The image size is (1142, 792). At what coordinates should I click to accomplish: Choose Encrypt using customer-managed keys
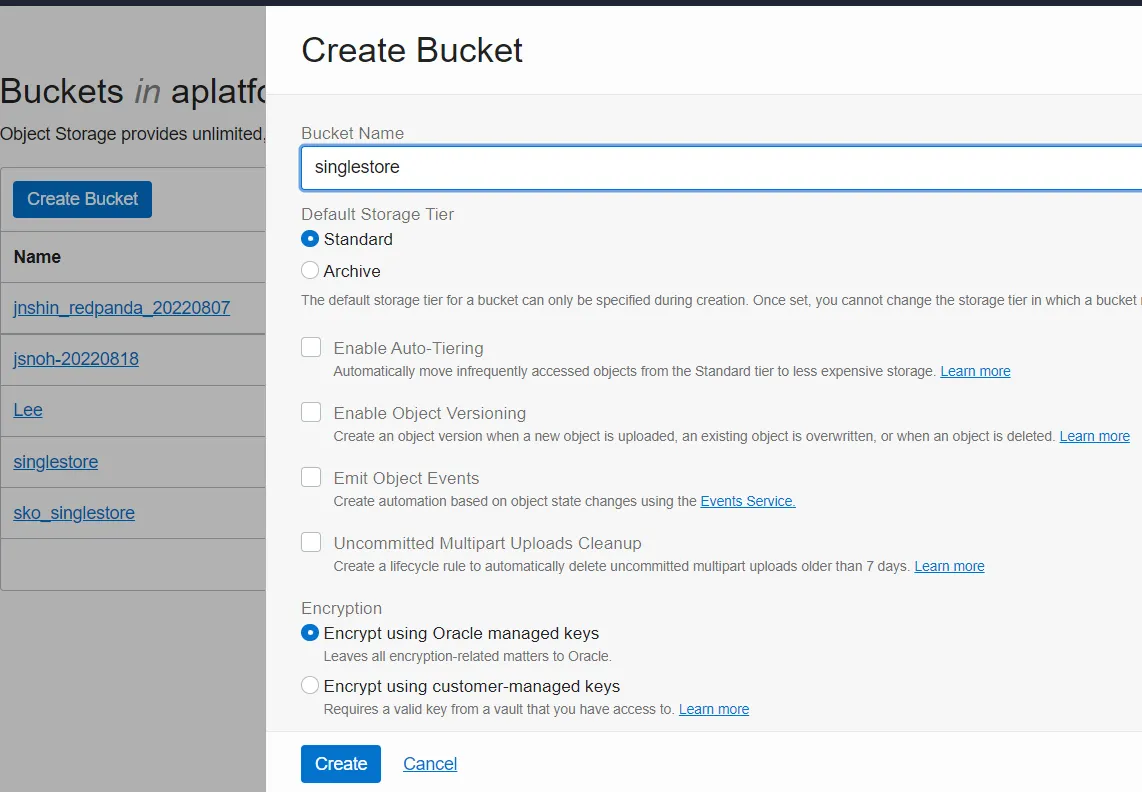310,686
